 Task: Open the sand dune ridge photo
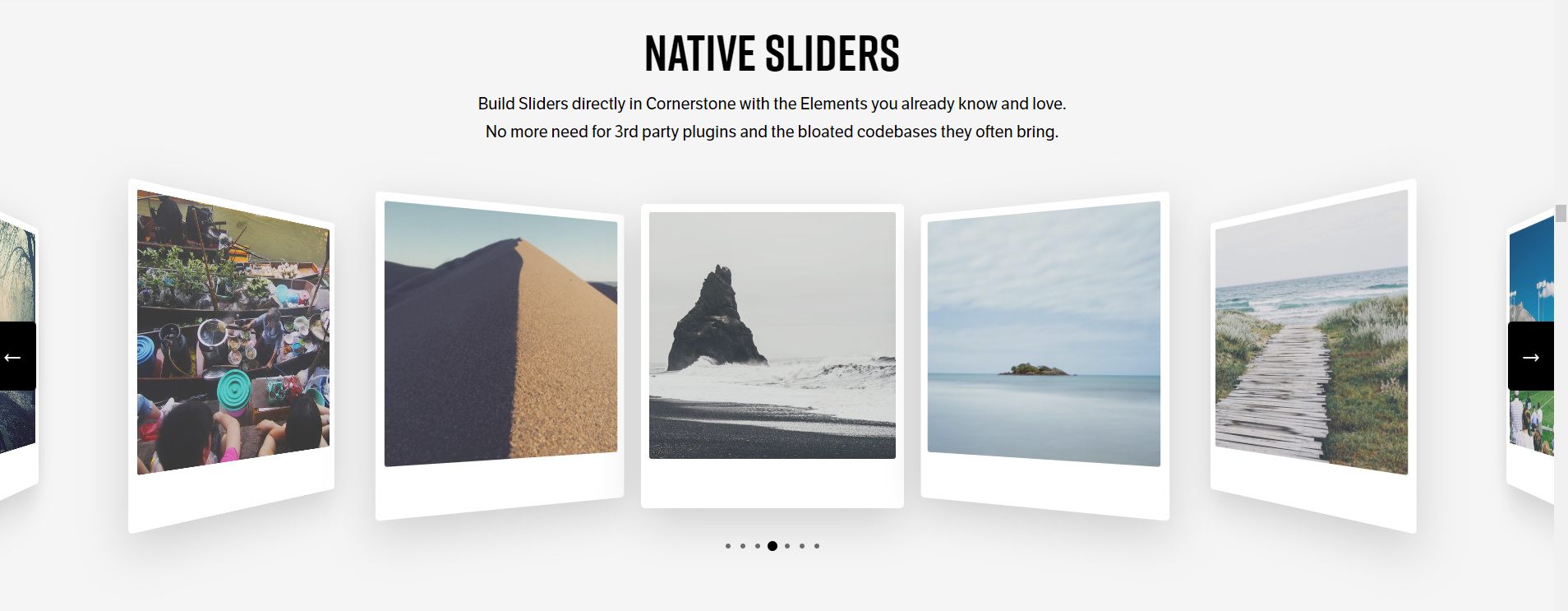500,334
